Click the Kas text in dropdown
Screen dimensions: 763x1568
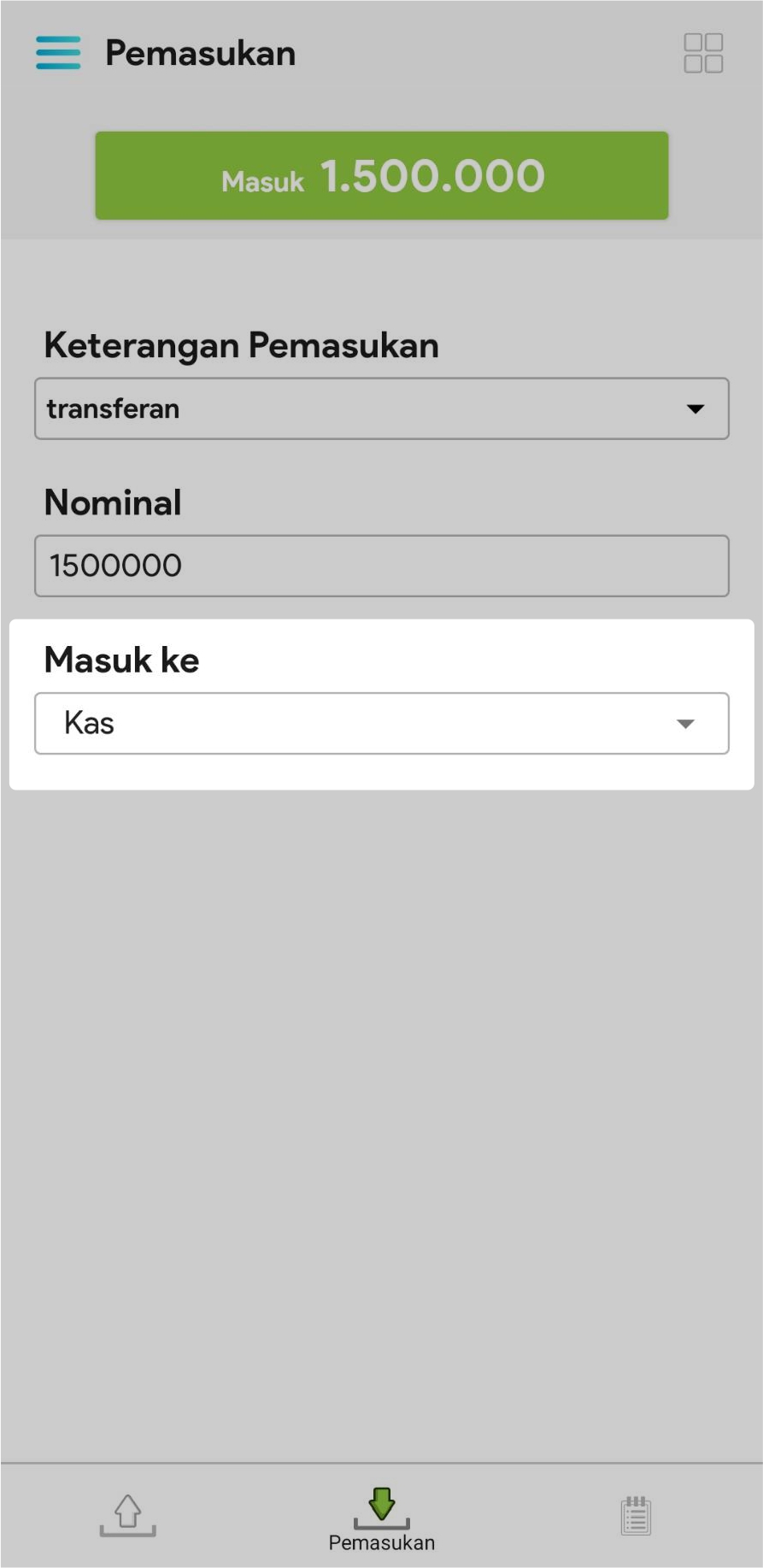click(x=89, y=723)
